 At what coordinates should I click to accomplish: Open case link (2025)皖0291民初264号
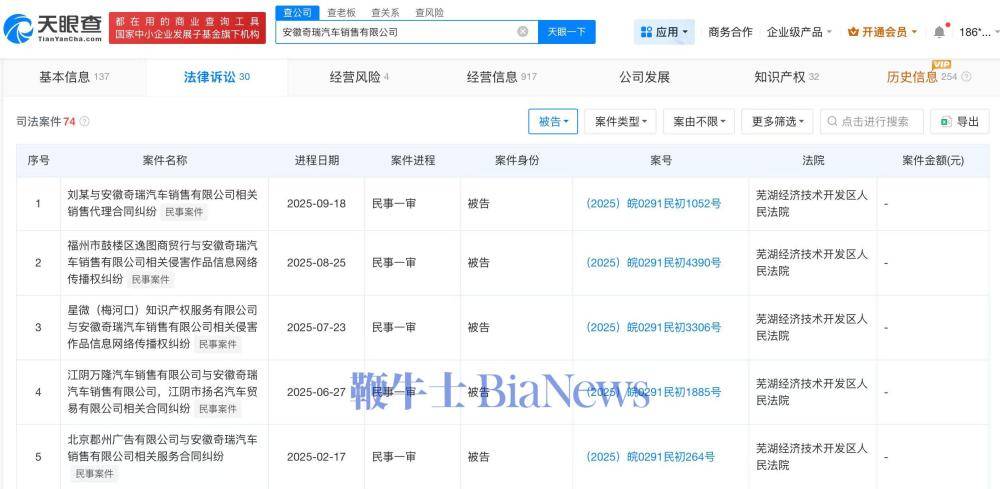pos(650,457)
